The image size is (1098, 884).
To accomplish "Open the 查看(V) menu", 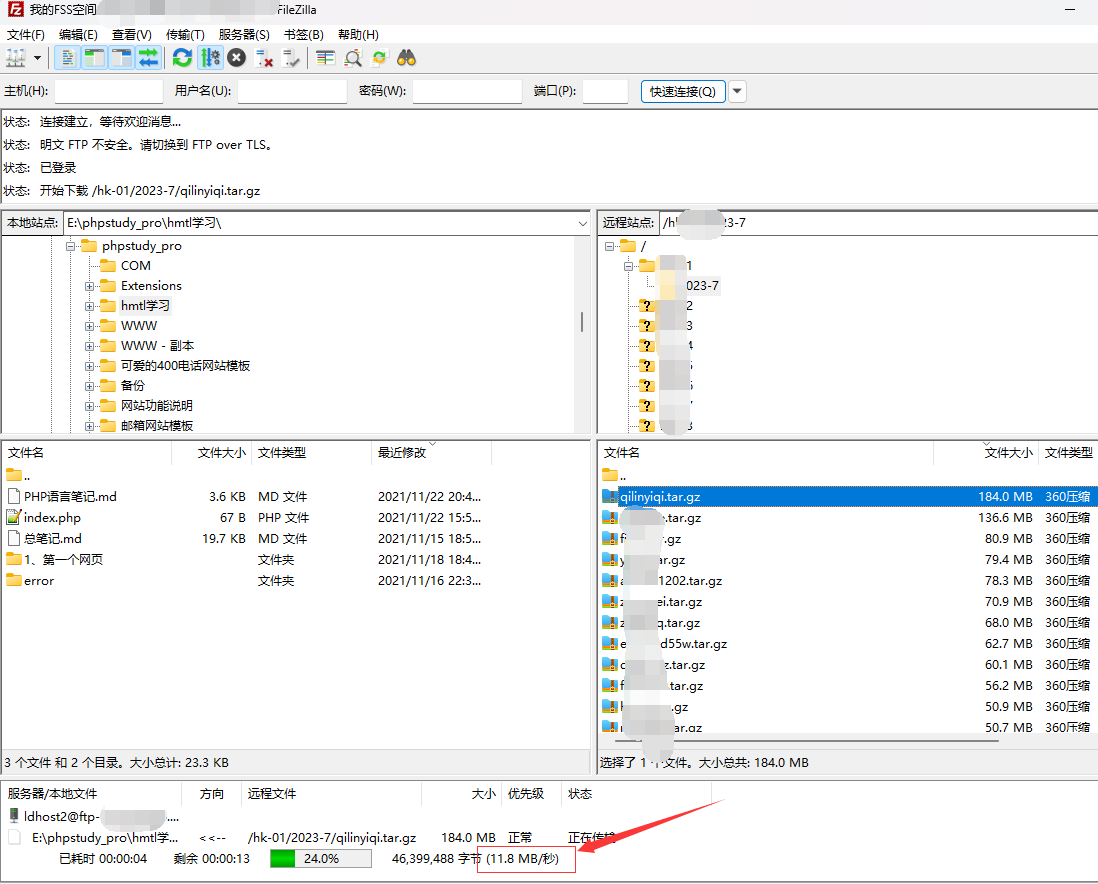I will 132,34.
